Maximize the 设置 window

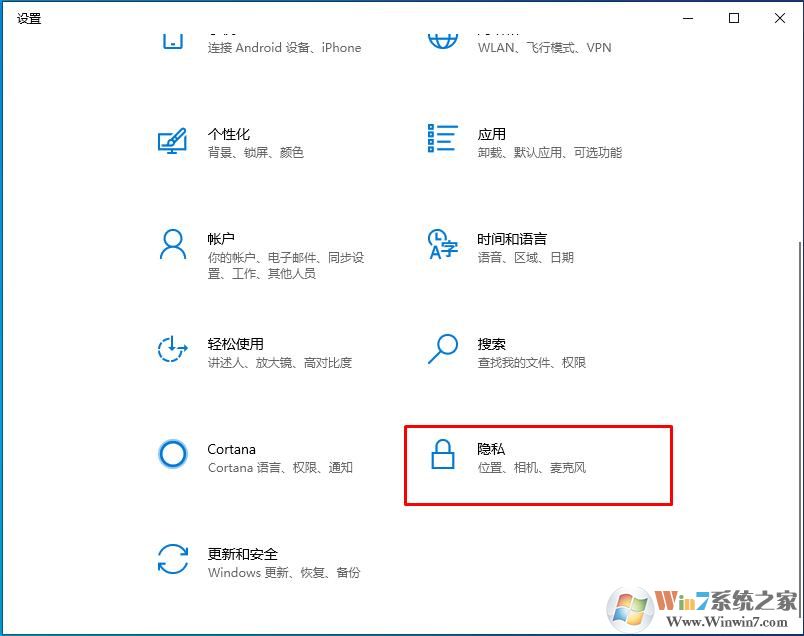click(734, 18)
